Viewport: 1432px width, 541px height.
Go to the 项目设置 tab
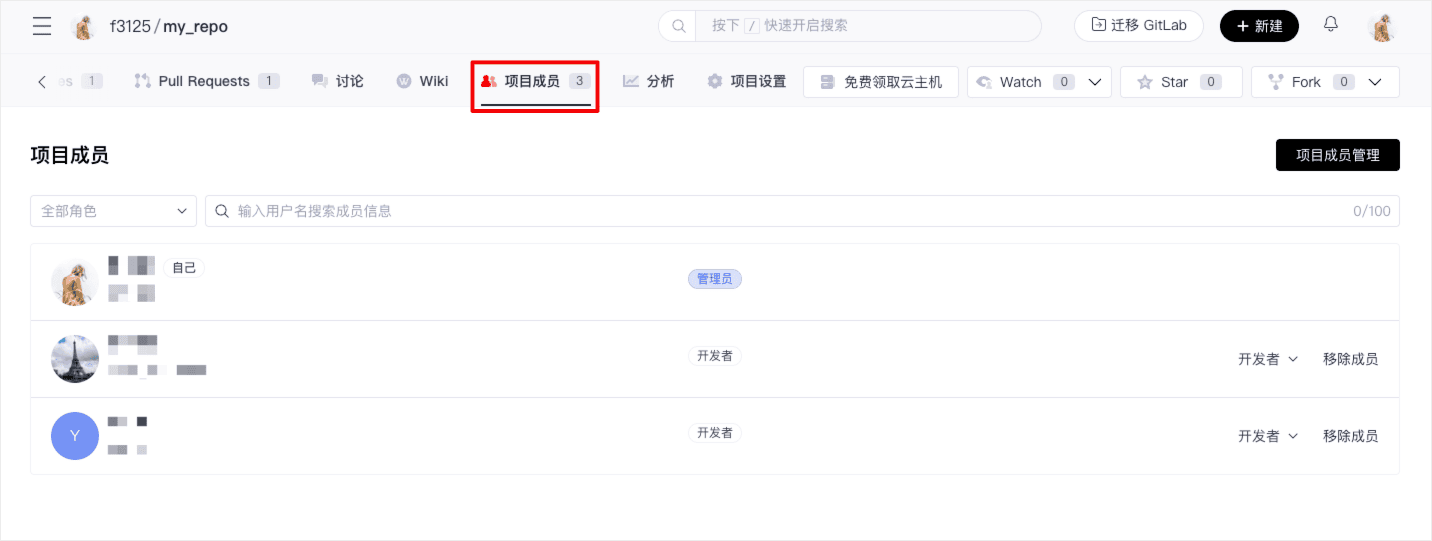pyautogui.click(x=746, y=81)
